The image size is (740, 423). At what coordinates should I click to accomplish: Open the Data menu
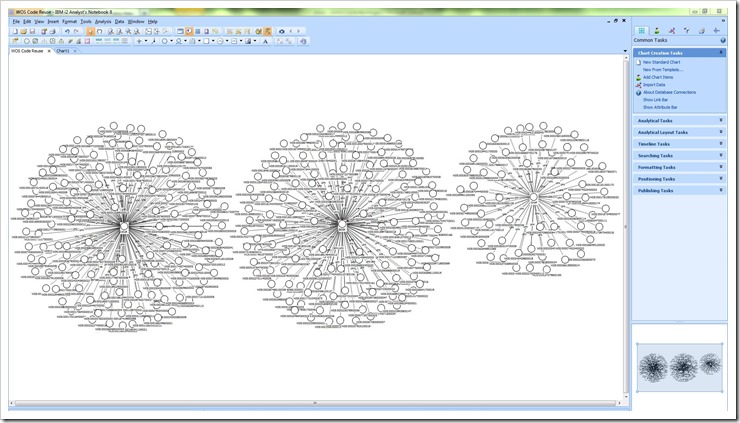coord(119,22)
